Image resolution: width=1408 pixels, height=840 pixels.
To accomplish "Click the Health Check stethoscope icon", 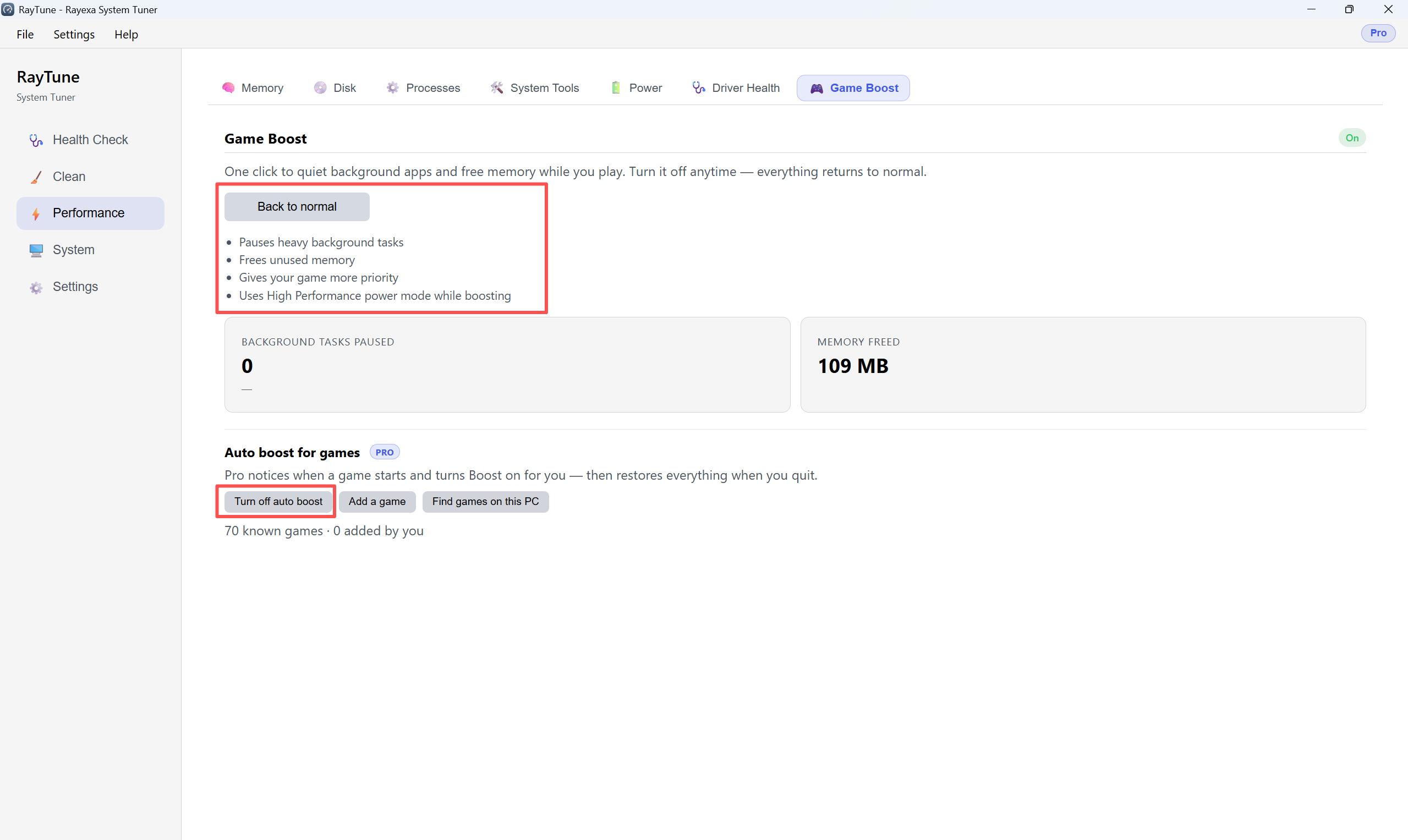I will point(36,140).
